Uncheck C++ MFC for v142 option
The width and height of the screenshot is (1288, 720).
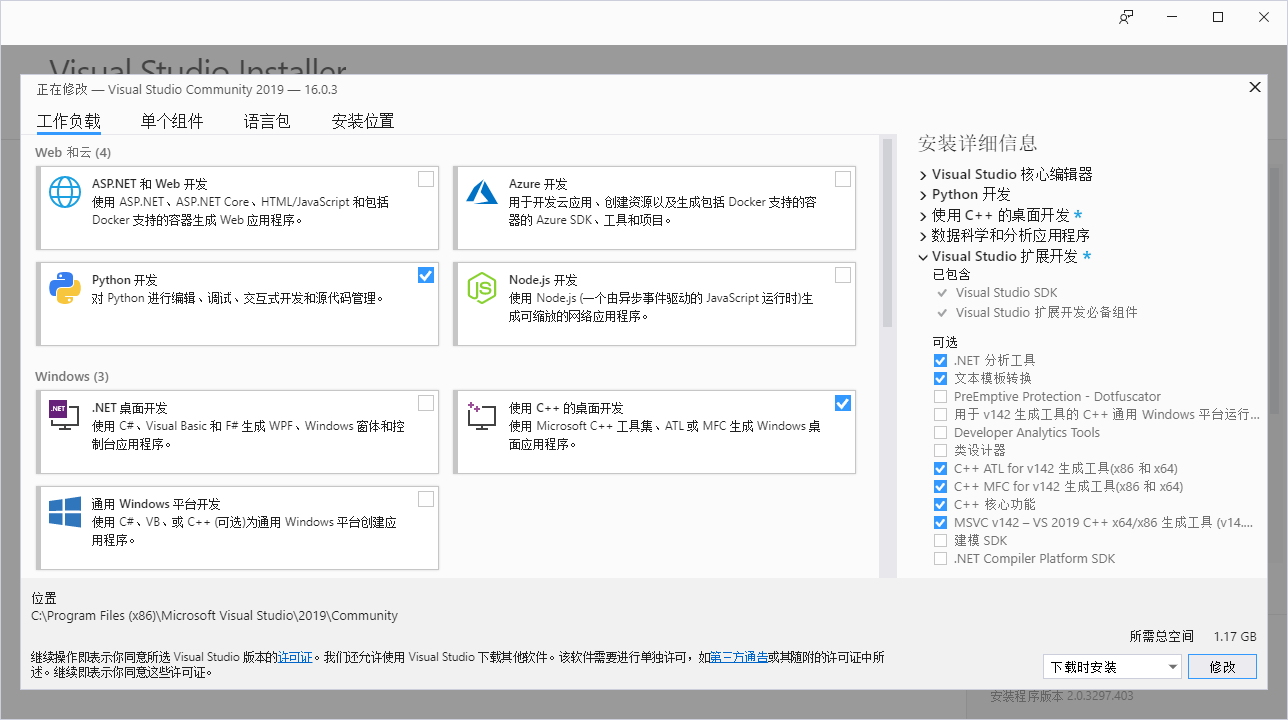(940, 486)
